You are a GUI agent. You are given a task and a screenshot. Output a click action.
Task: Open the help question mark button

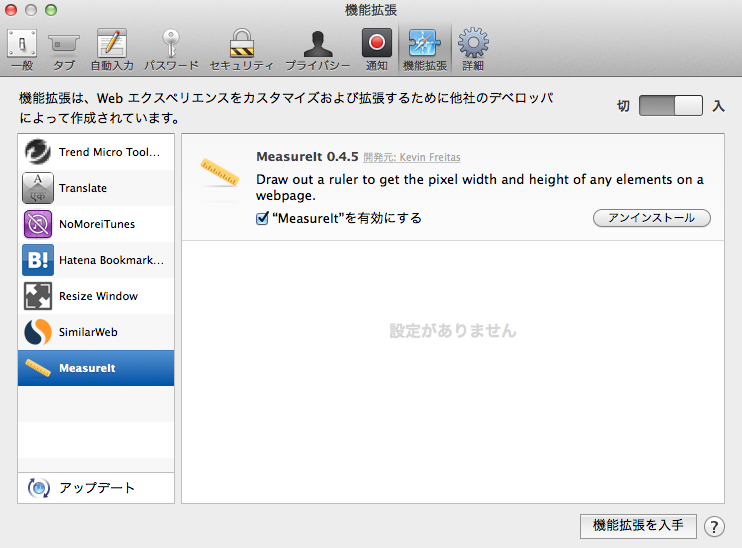(714, 526)
